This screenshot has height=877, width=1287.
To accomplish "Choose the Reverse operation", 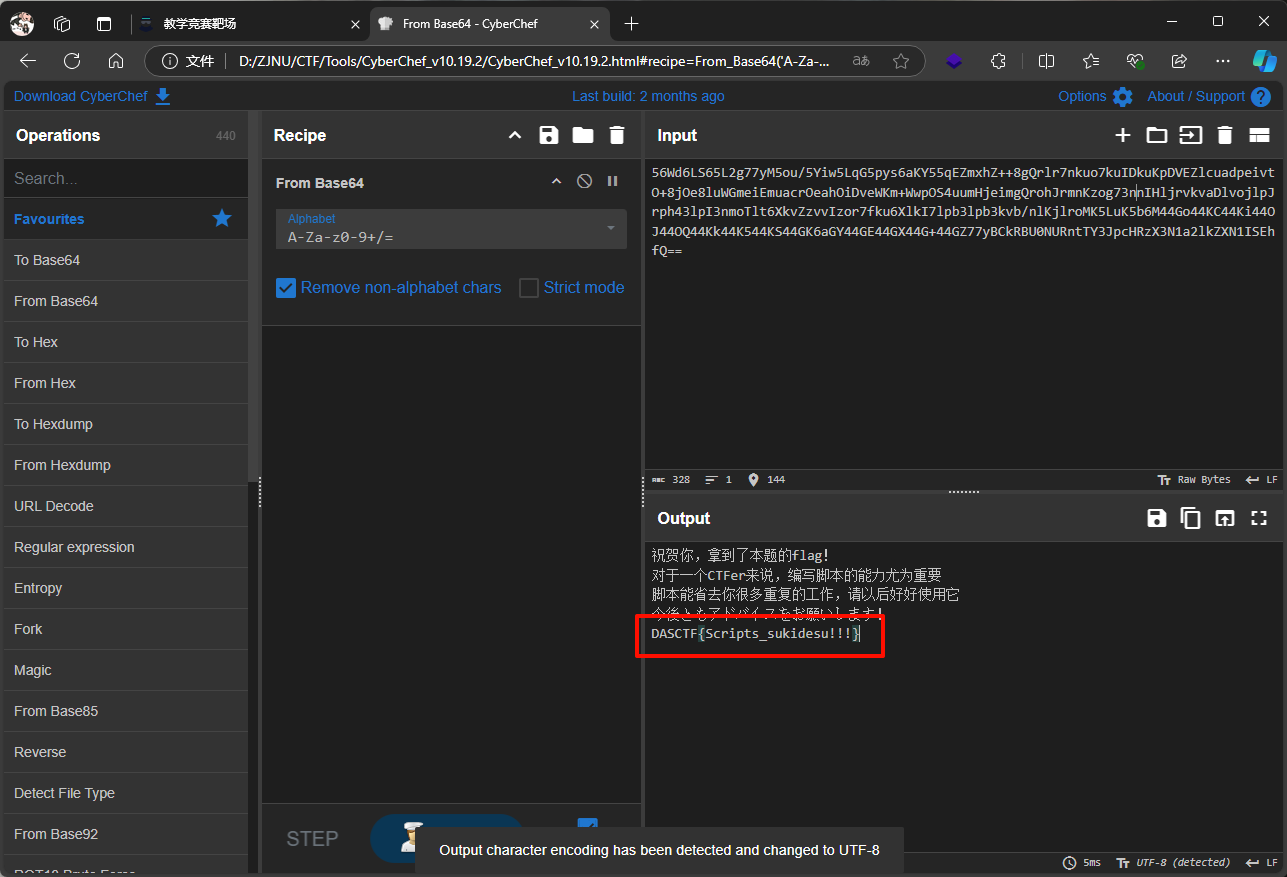I will pos(126,752).
